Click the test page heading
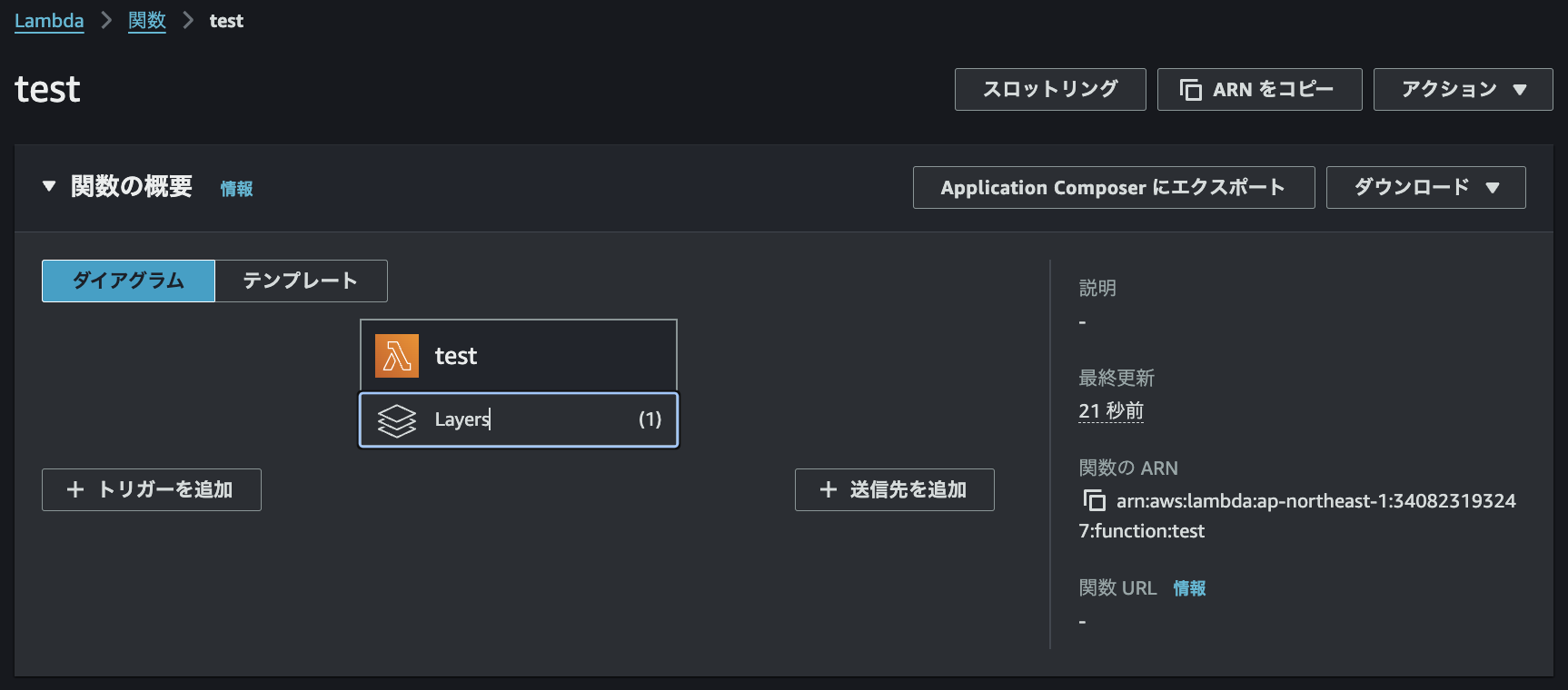Viewport: 1568px width, 690px height. [x=47, y=90]
